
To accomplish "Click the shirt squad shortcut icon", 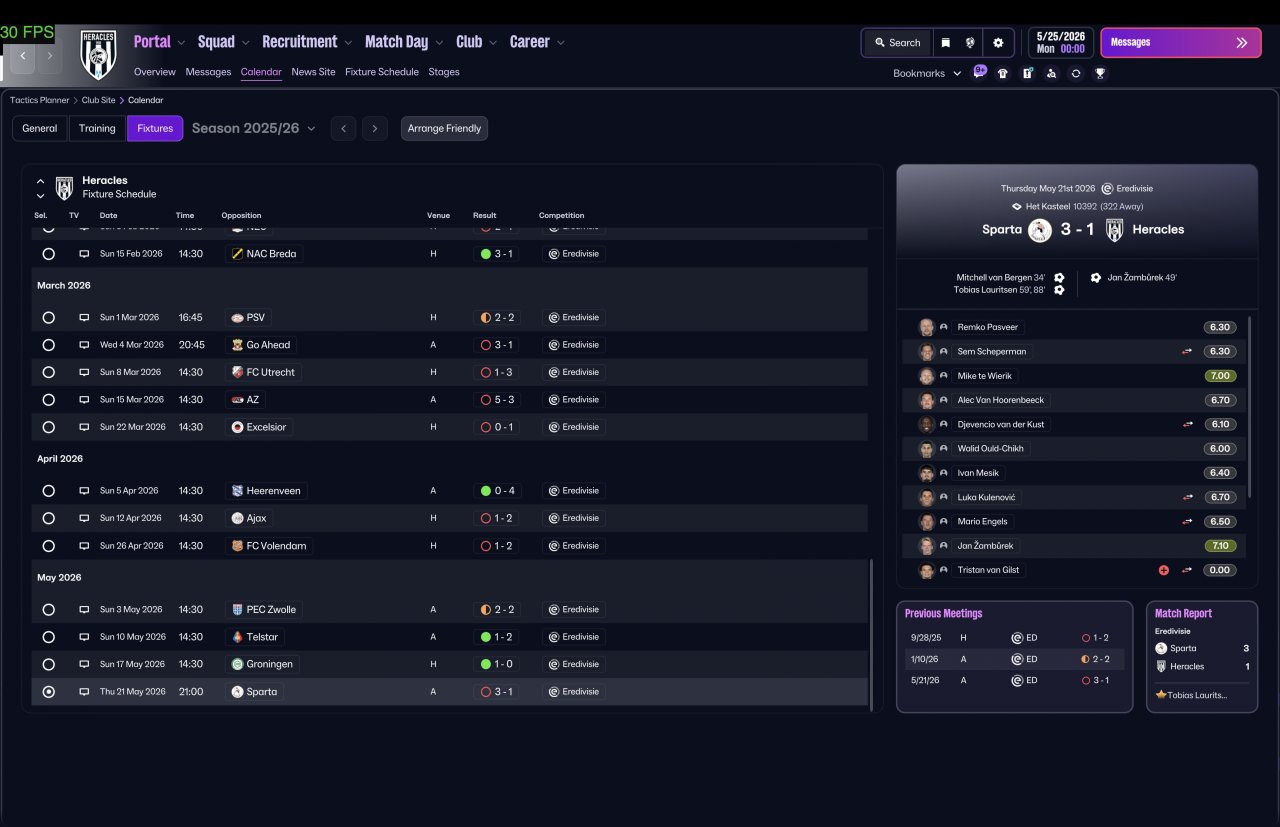I will pyautogui.click(x=1003, y=73).
